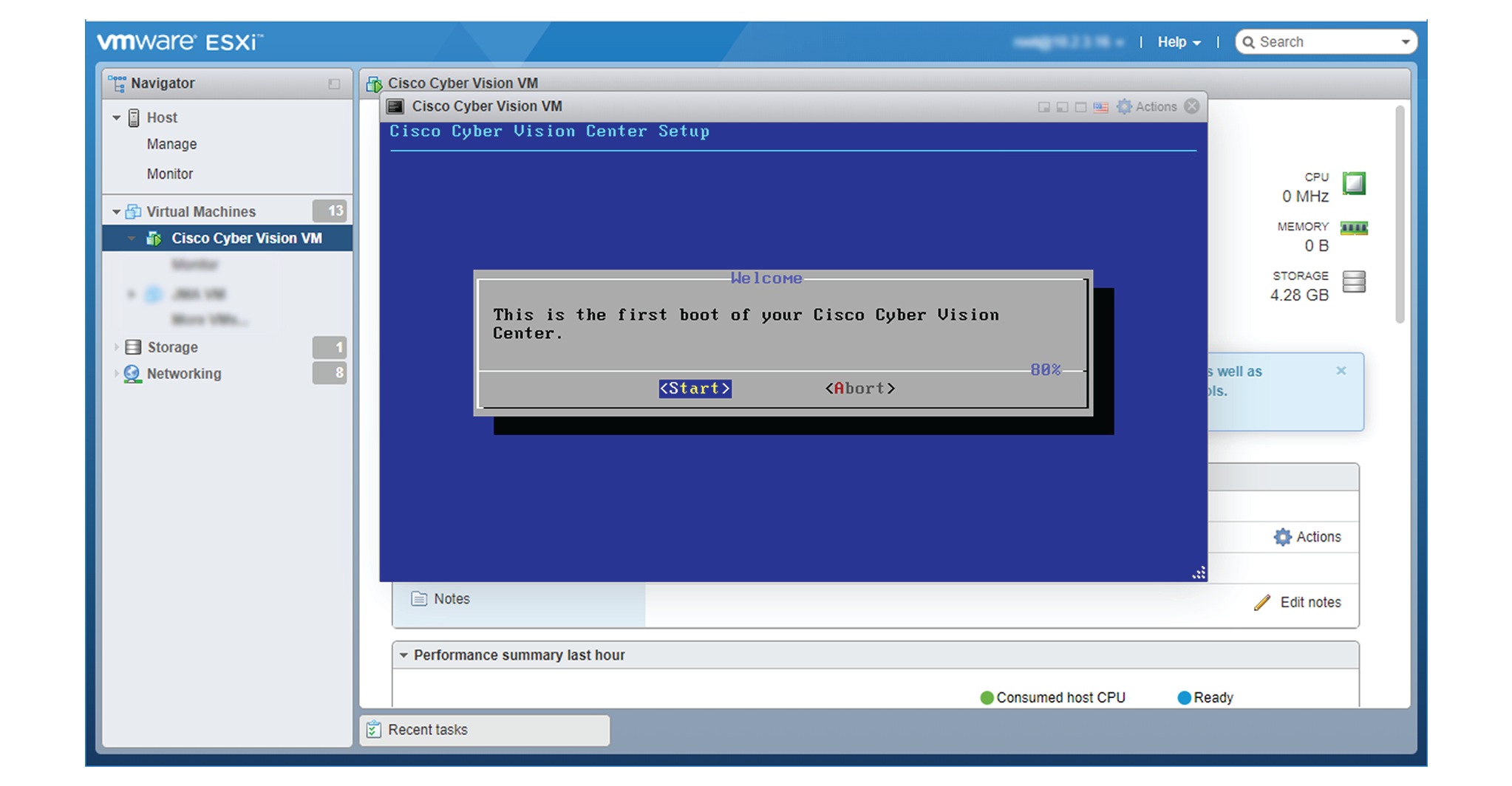Select Manage under Host in the Navigator
Screen dimensions: 1512x786
[171, 143]
